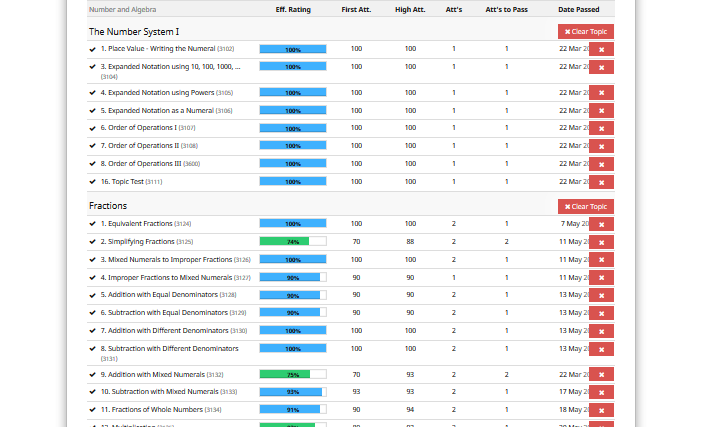Click the checkmark beside Improper Fractions to Mixed Numerals
The image size is (717, 427).
coord(93,278)
